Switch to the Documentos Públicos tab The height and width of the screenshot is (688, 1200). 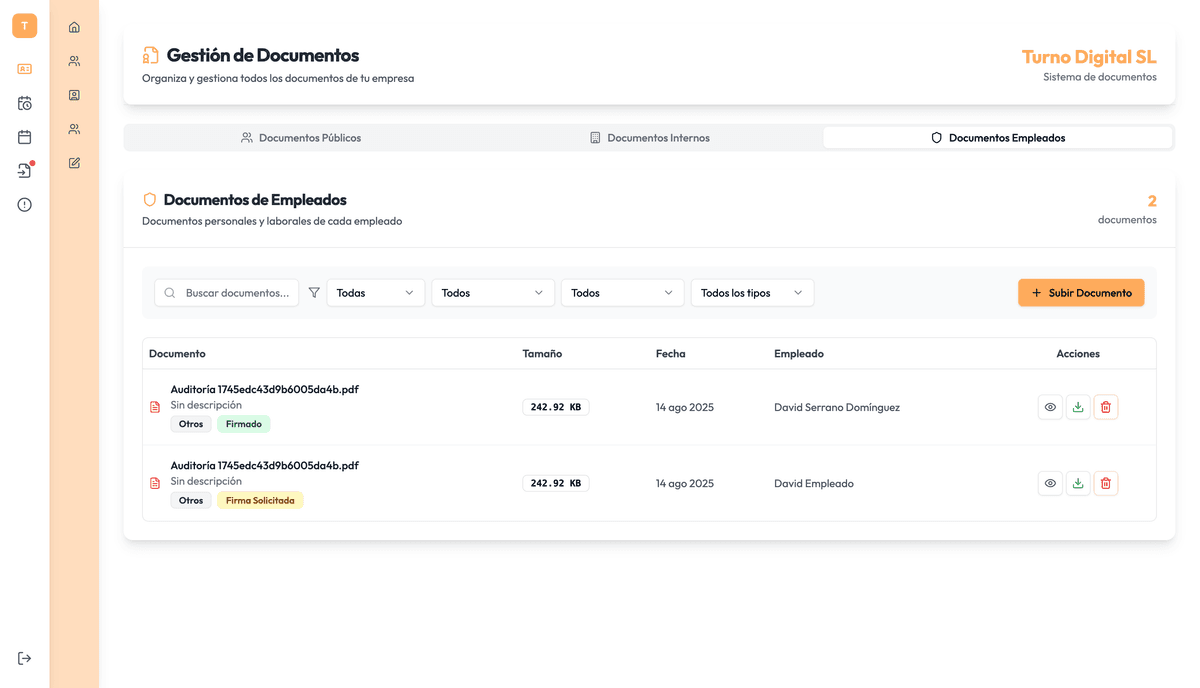point(300,138)
